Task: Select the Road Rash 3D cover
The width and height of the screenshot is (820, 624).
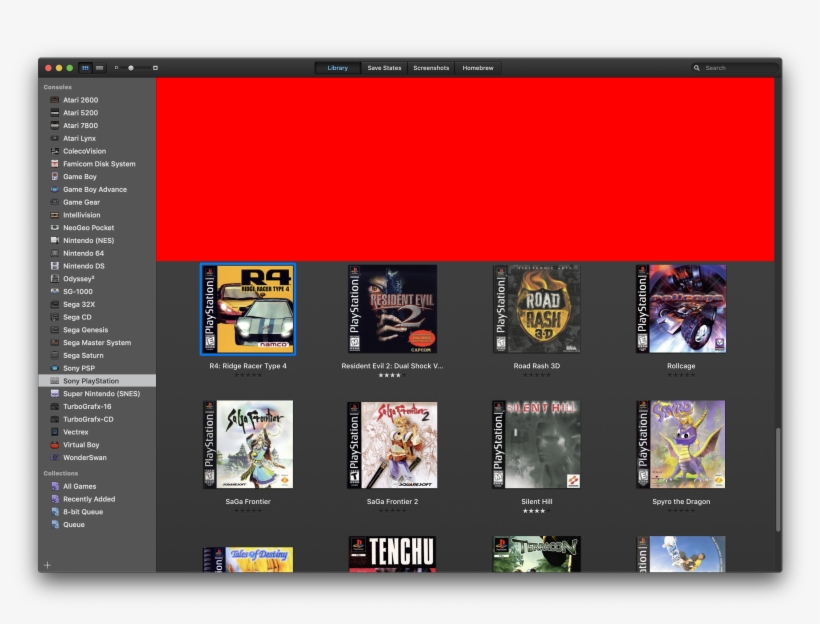Action: coord(537,309)
